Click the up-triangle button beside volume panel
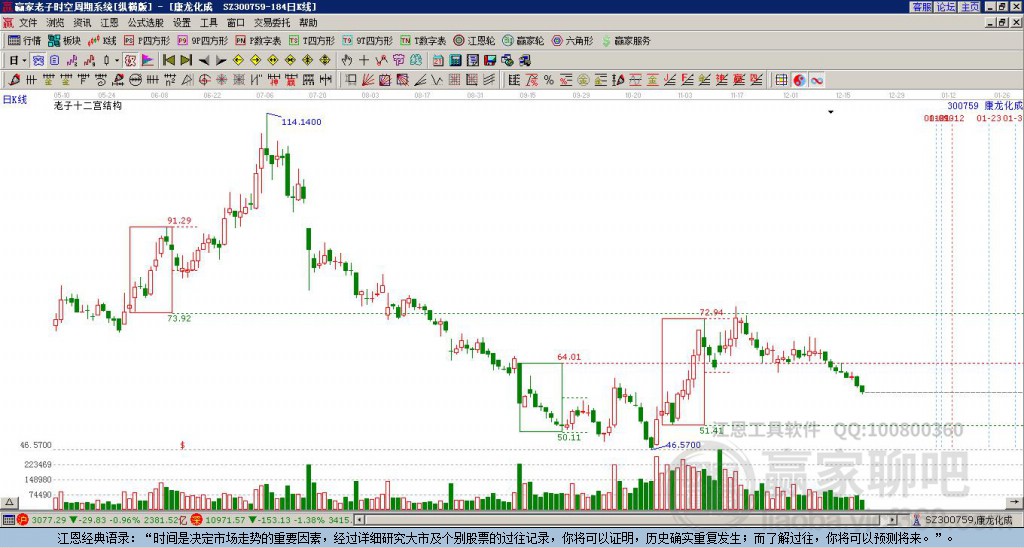Screen dimensions: 1024x548 [9, 502]
